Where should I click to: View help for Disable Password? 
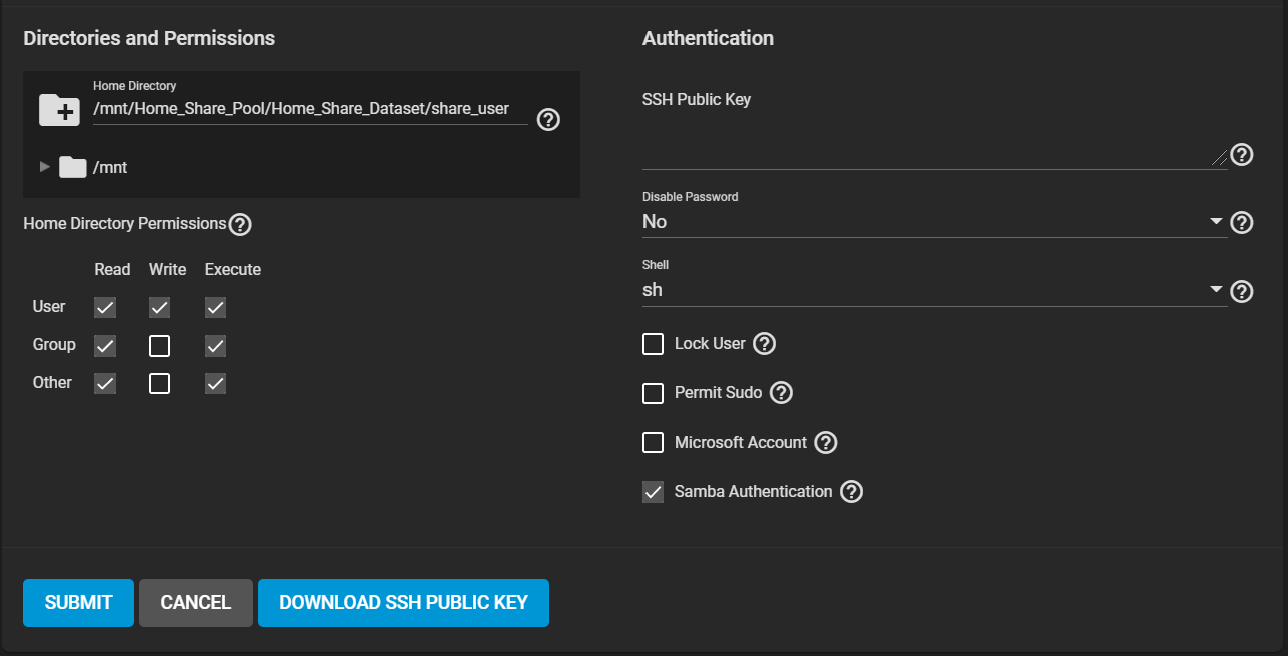coord(1241,222)
